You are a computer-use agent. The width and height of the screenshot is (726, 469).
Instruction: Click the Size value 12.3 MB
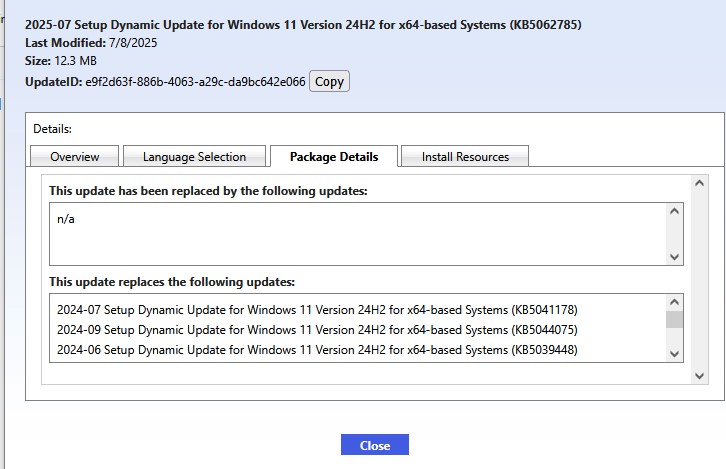(x=75, y=61)
